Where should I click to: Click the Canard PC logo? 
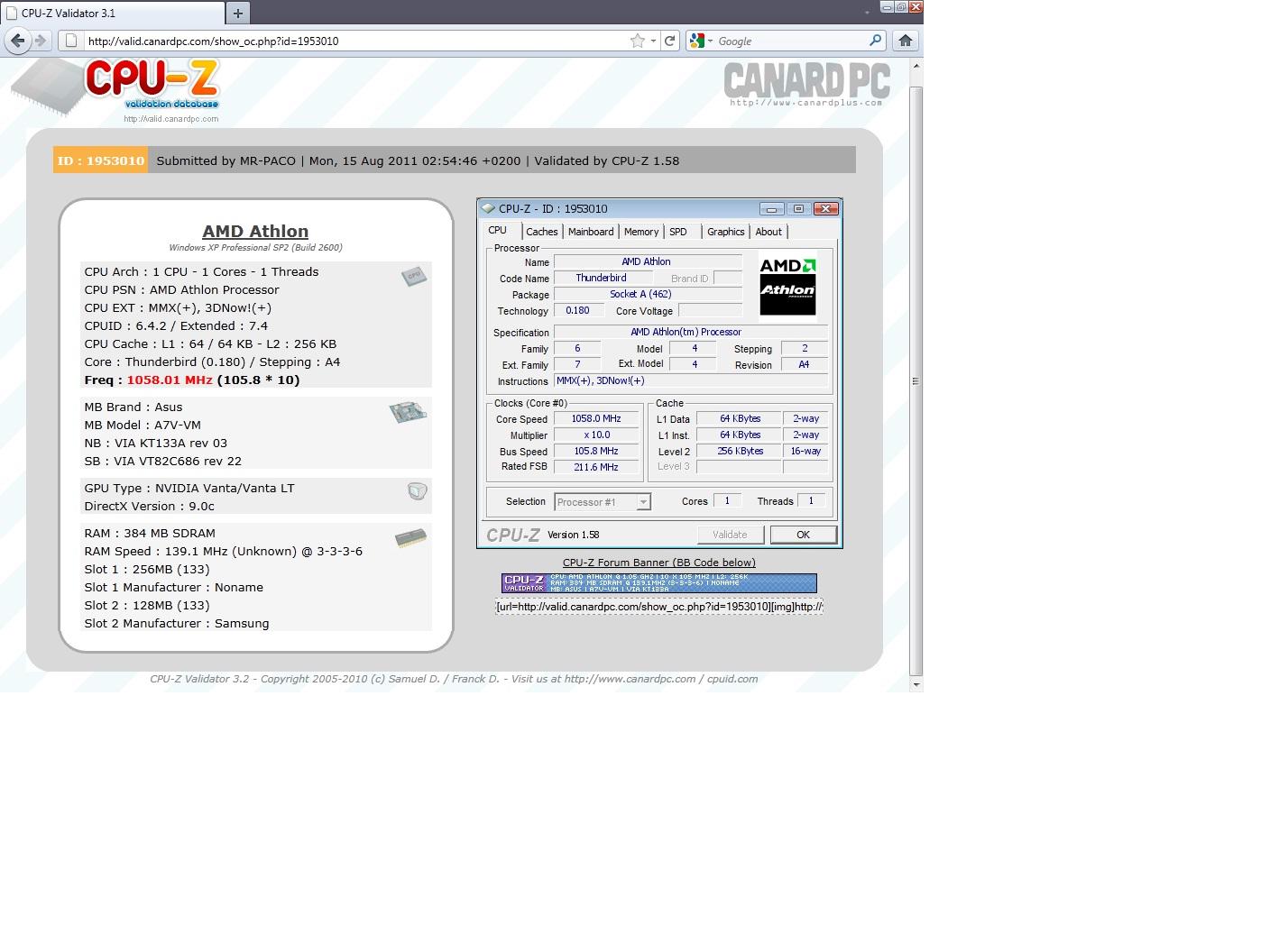tap(806, 84)
